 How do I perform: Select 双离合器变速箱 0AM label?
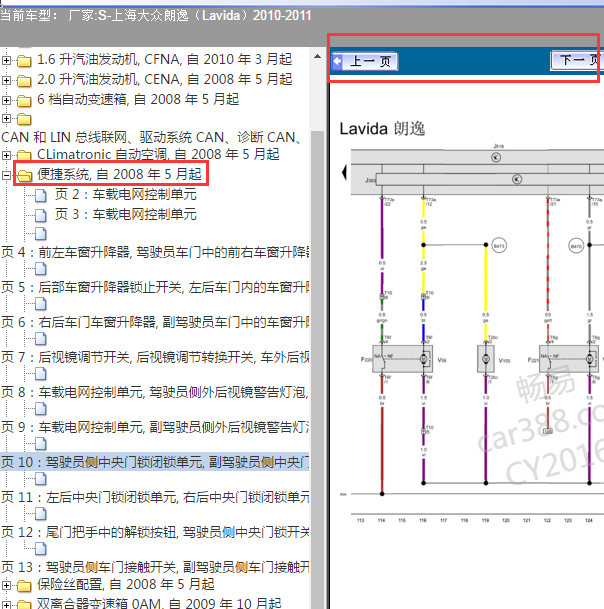[159, 603]
